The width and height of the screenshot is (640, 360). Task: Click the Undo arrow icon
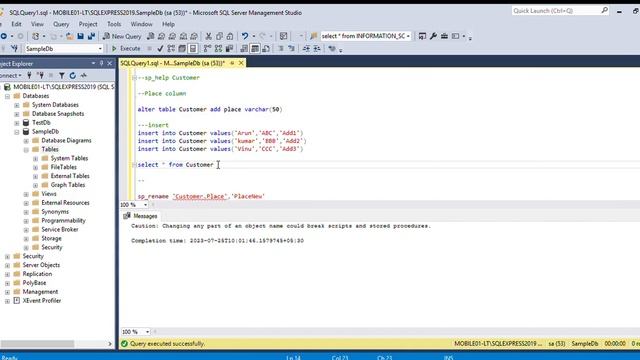pyautogui.click(x=245, y=36)
